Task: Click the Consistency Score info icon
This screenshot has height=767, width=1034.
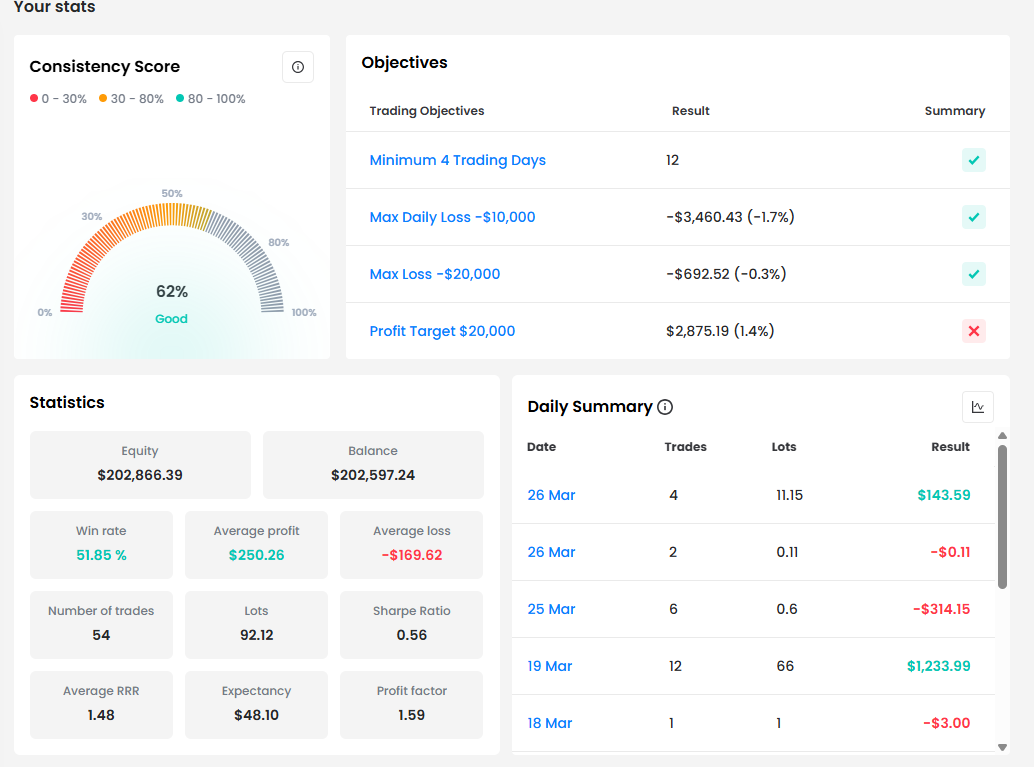Action: (298, 67)
